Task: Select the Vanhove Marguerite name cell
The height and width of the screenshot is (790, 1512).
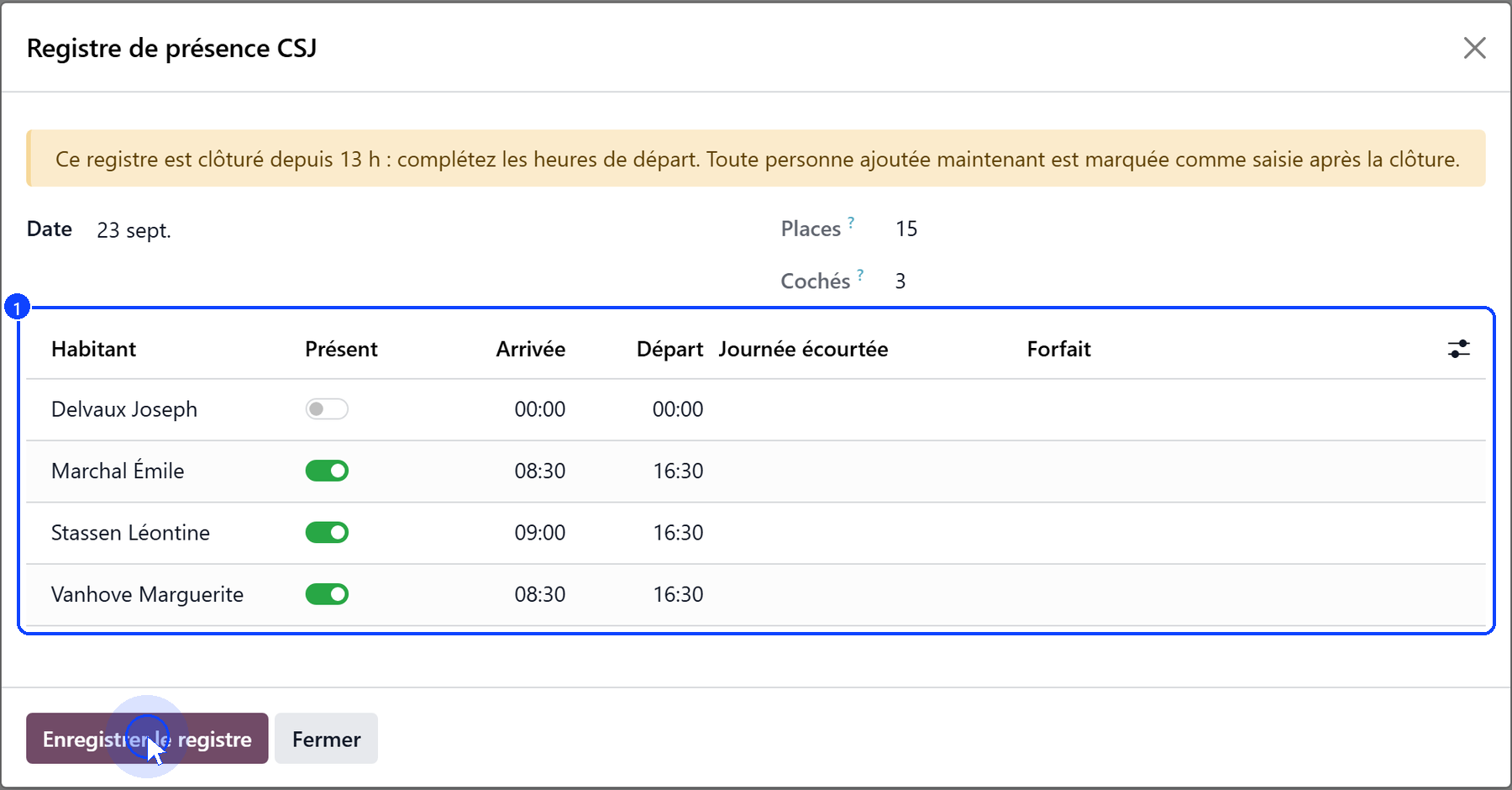Action: pos(147,594)
